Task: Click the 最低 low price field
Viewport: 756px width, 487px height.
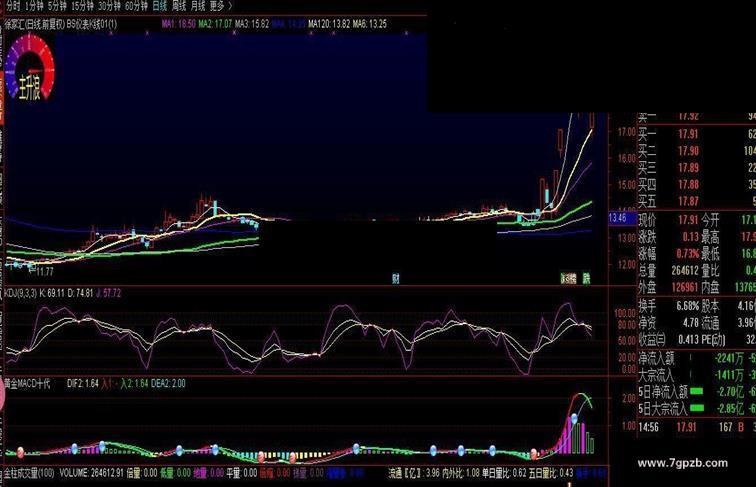Action: pyautogui.click(x=728, y=253)
